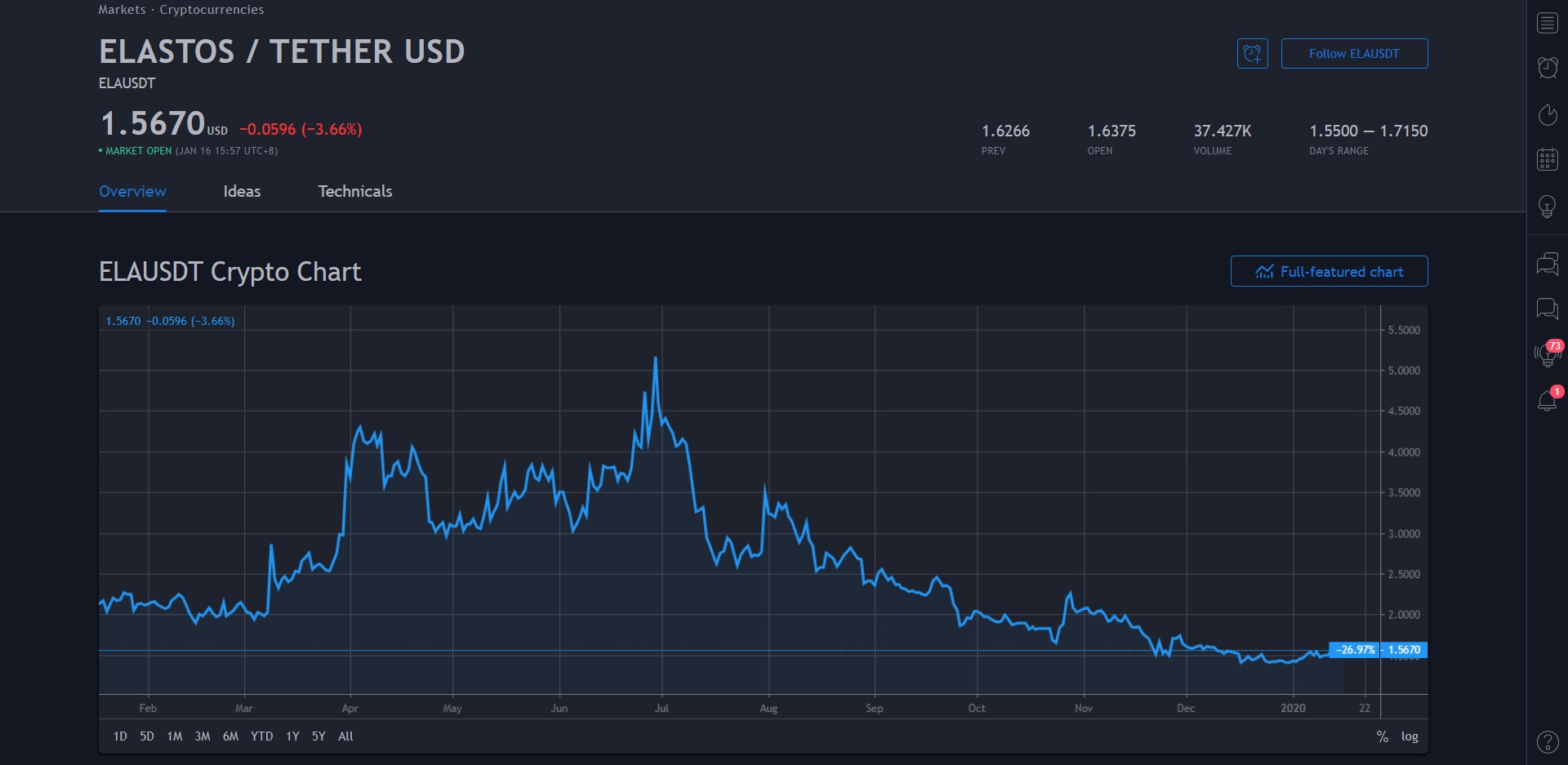Click the 1.6375 OPEN value
1568x765 pixels.
click(1111, 131)
